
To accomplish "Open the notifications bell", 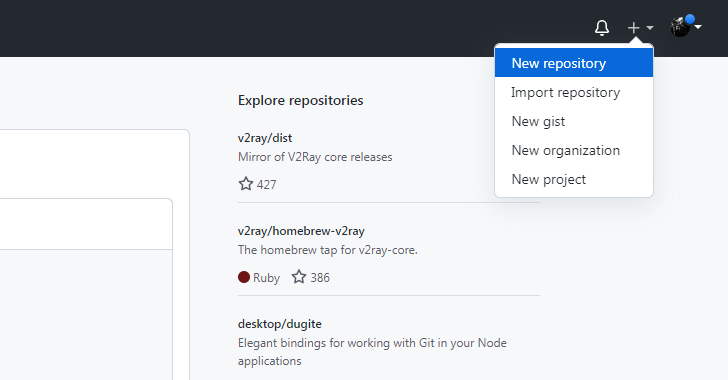I will tap(602, 28).
